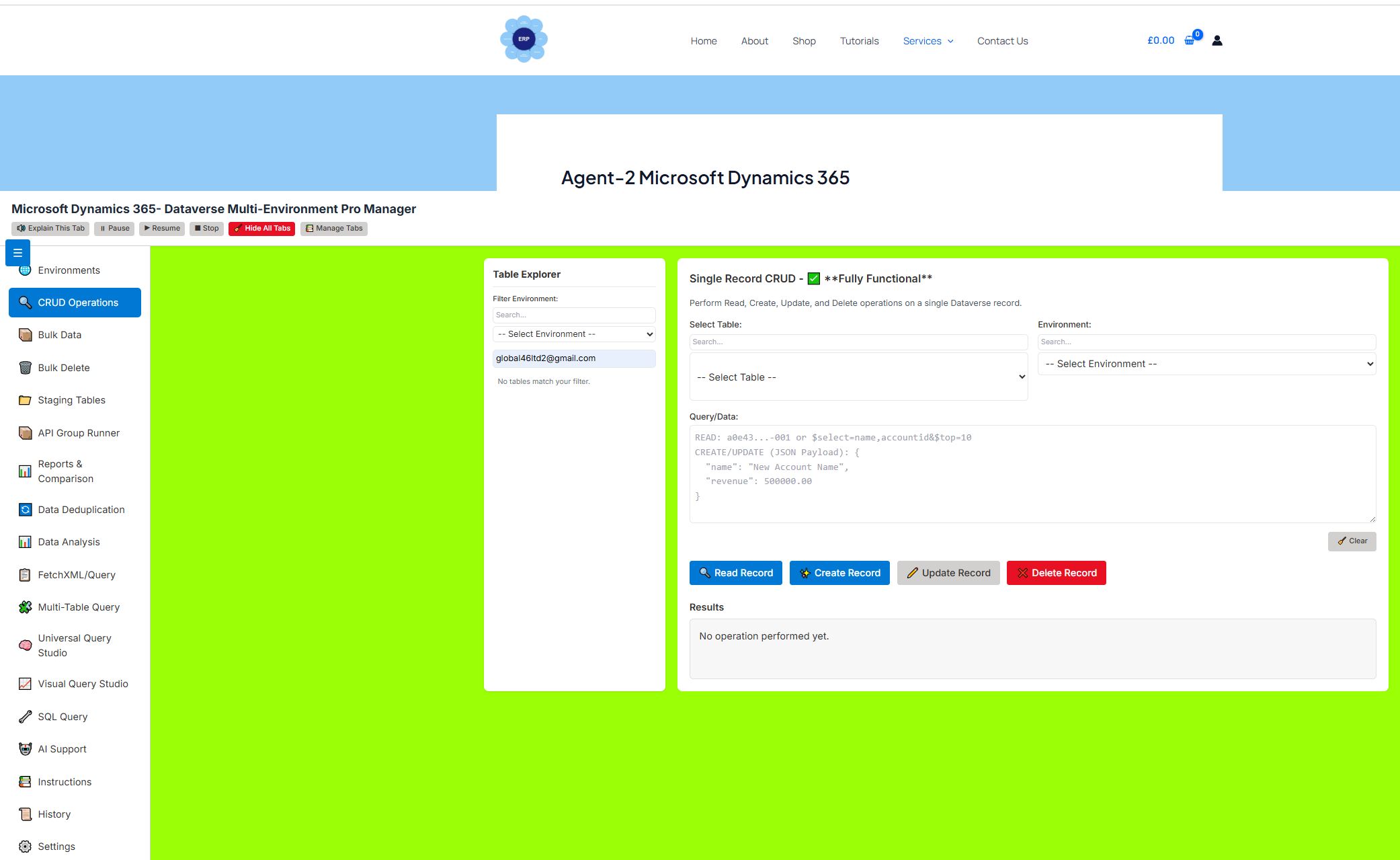
Task: Switch to the Tutorials menu item
Action: point(859,40)
